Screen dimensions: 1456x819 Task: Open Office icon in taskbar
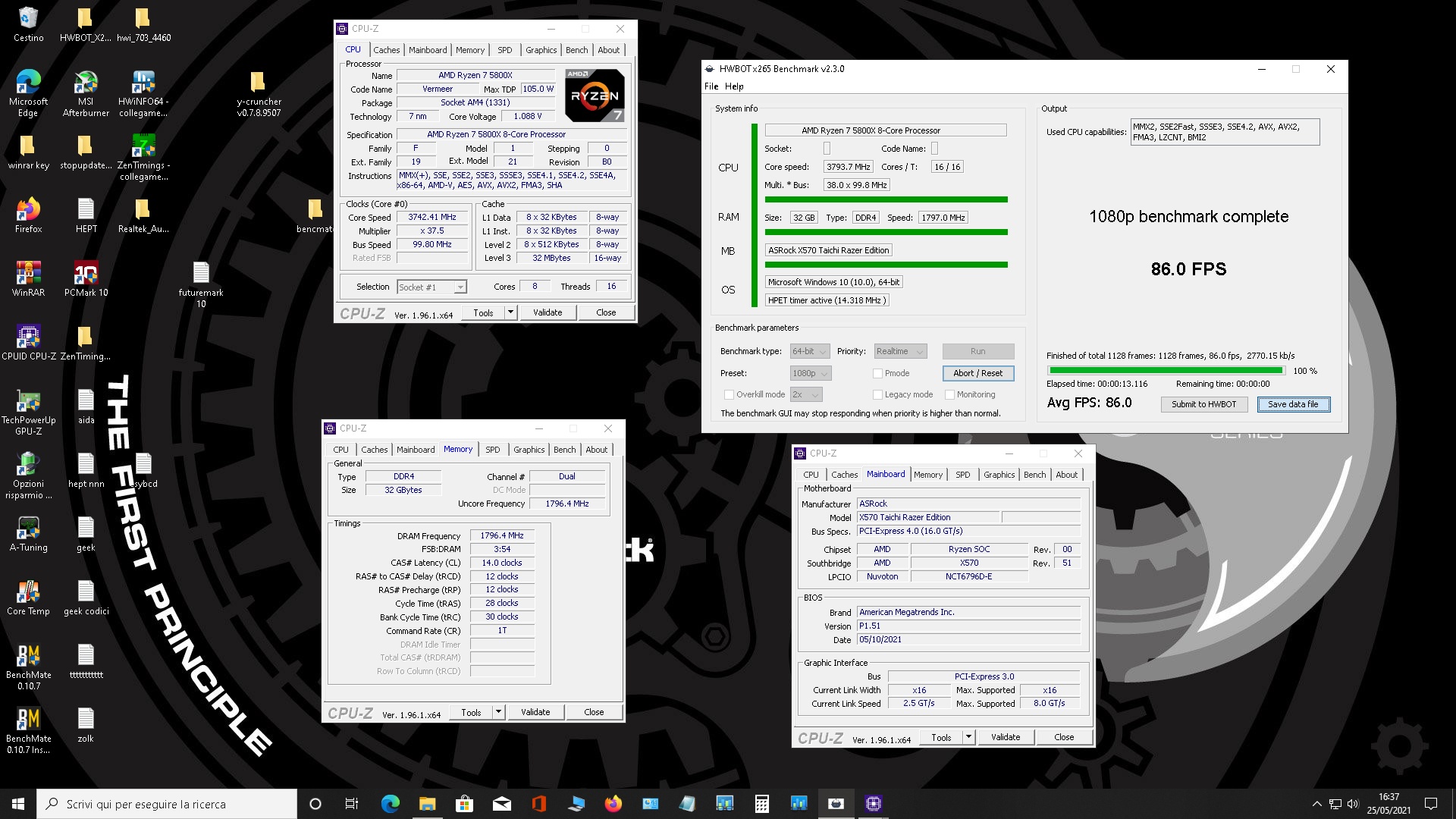(x=538, y=804)
